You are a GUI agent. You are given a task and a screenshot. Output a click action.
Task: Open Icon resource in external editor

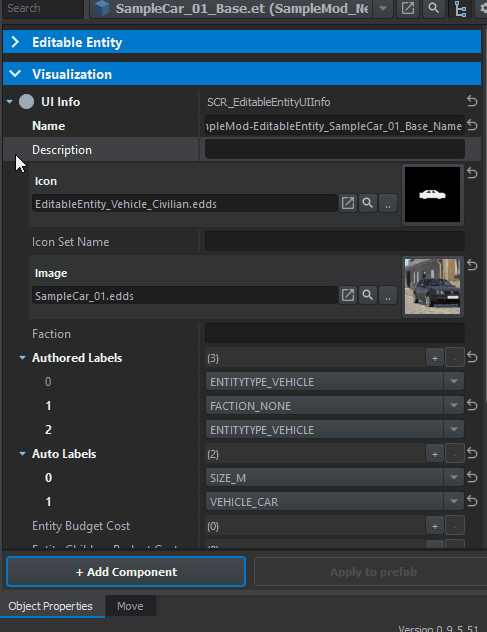[348, 203]
